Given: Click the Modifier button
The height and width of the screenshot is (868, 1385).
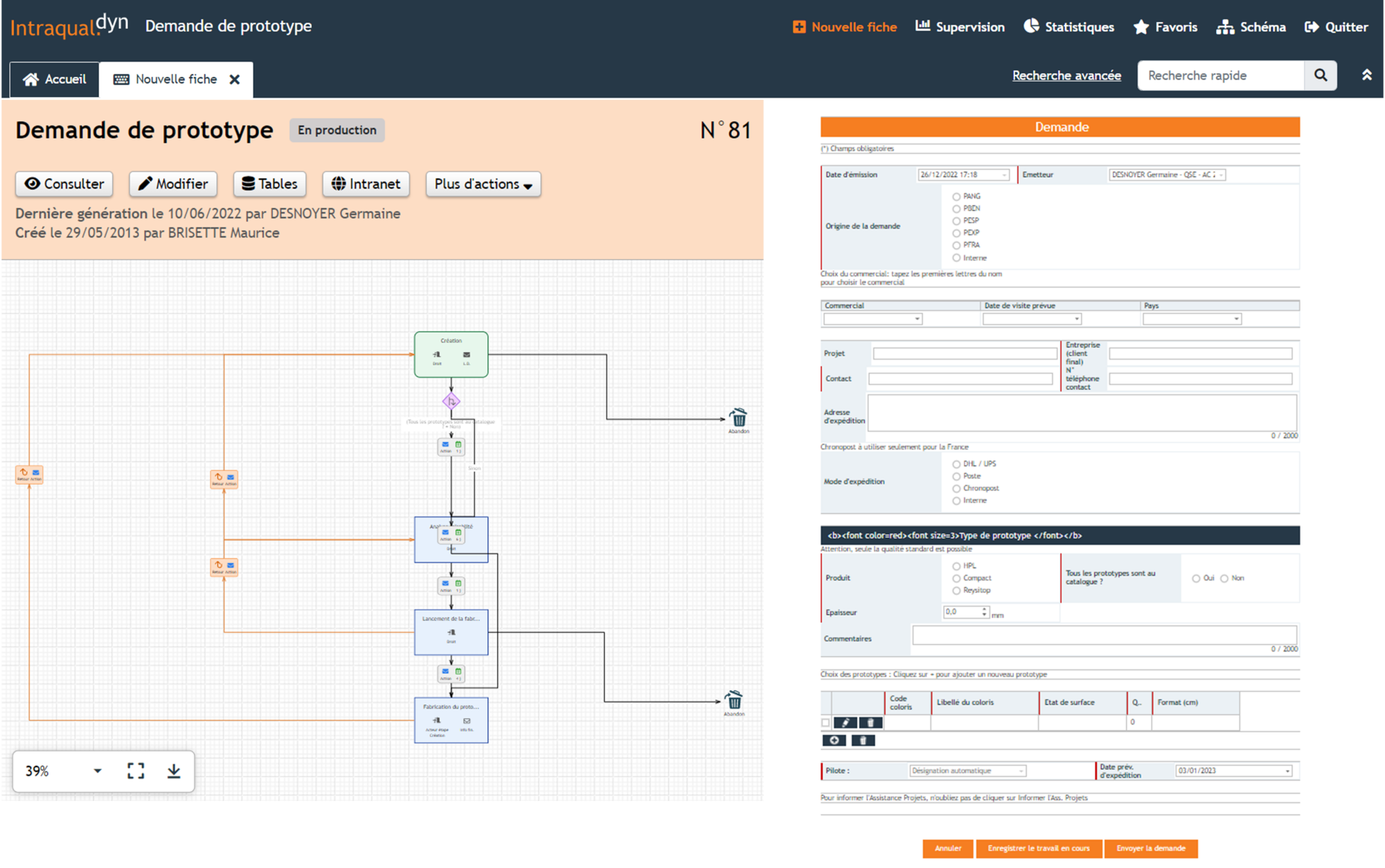Looking at the screenshot, I should click(173, 184).
